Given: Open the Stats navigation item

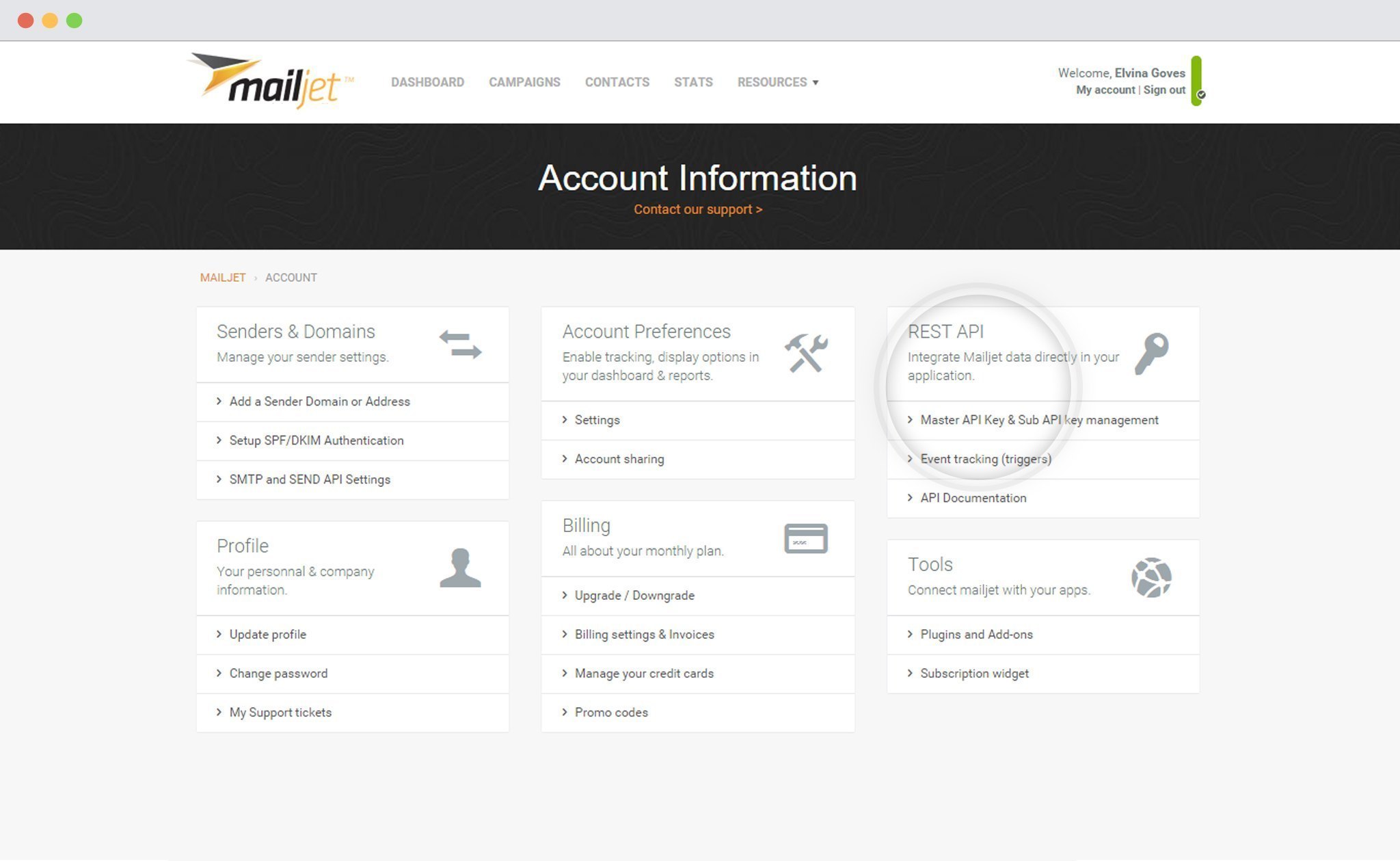Looking at the screenshot, I should coord(693,82).
